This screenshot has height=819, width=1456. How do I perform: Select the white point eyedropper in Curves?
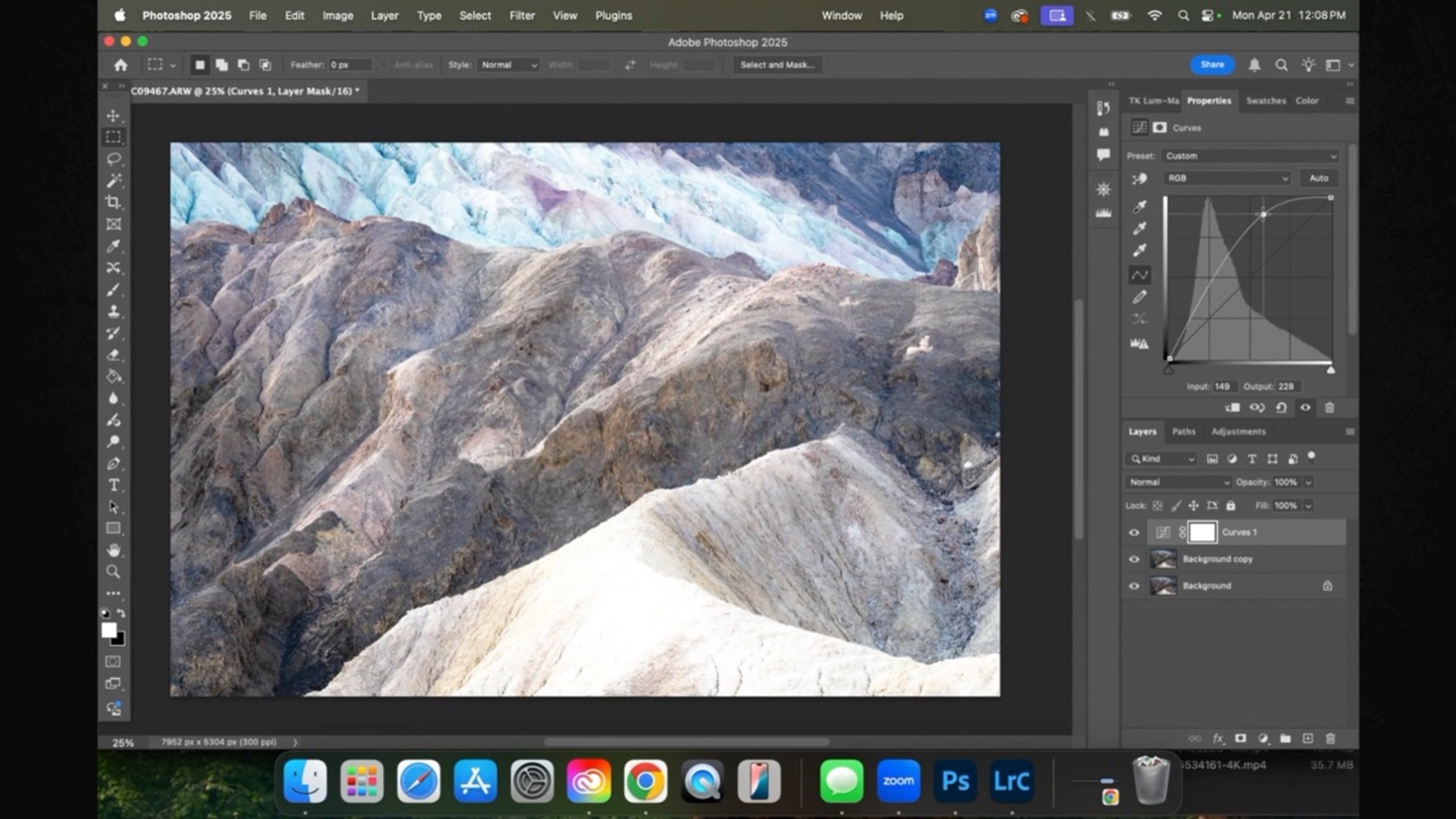click(1140, 249)
